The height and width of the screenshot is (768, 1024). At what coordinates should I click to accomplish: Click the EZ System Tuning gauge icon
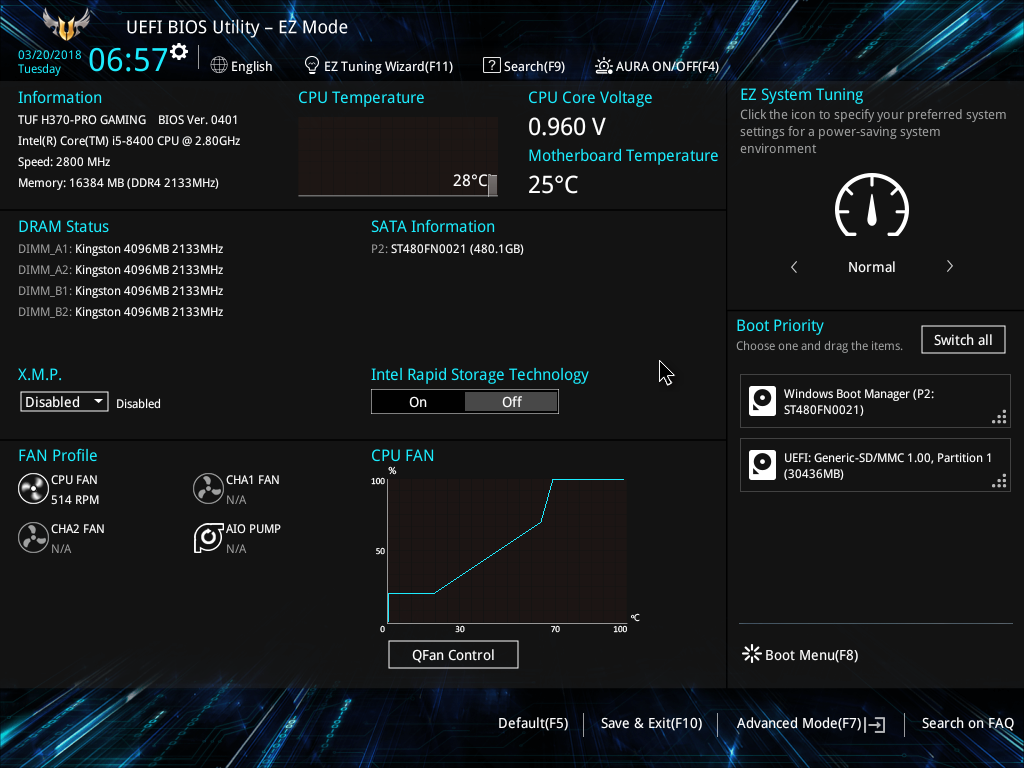[872, 205]
